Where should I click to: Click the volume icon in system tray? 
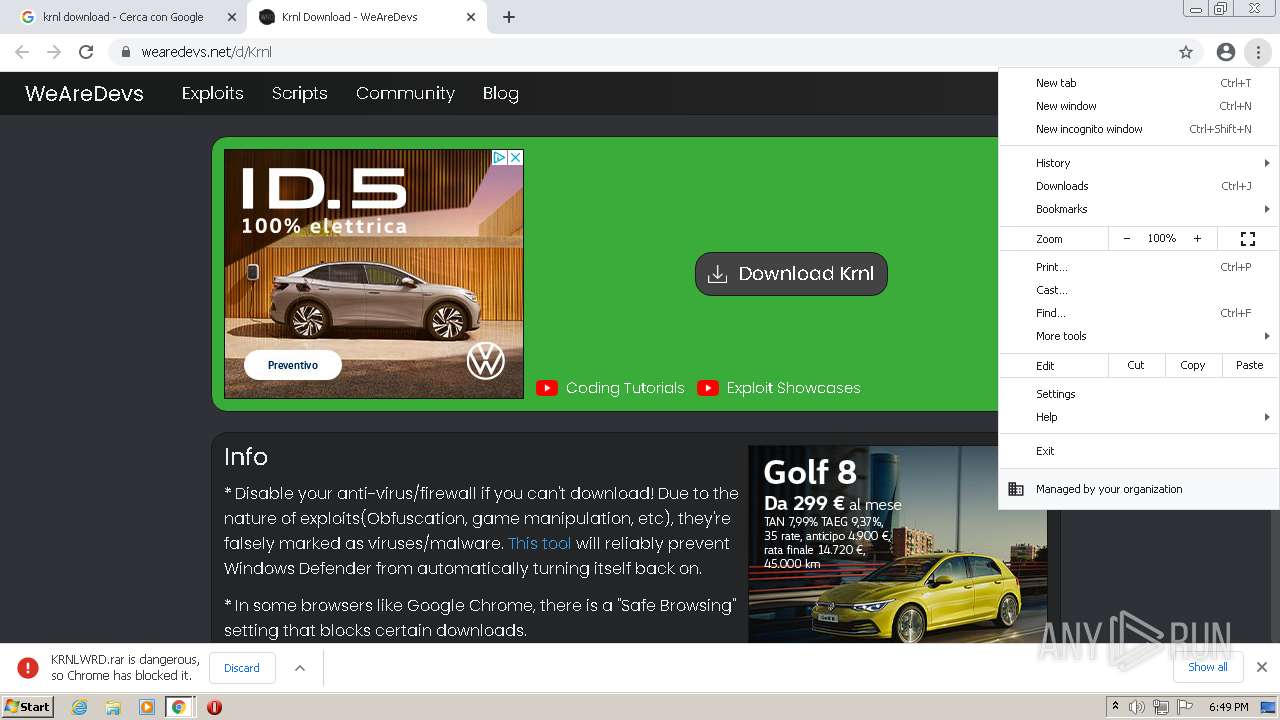[1137, 707]
